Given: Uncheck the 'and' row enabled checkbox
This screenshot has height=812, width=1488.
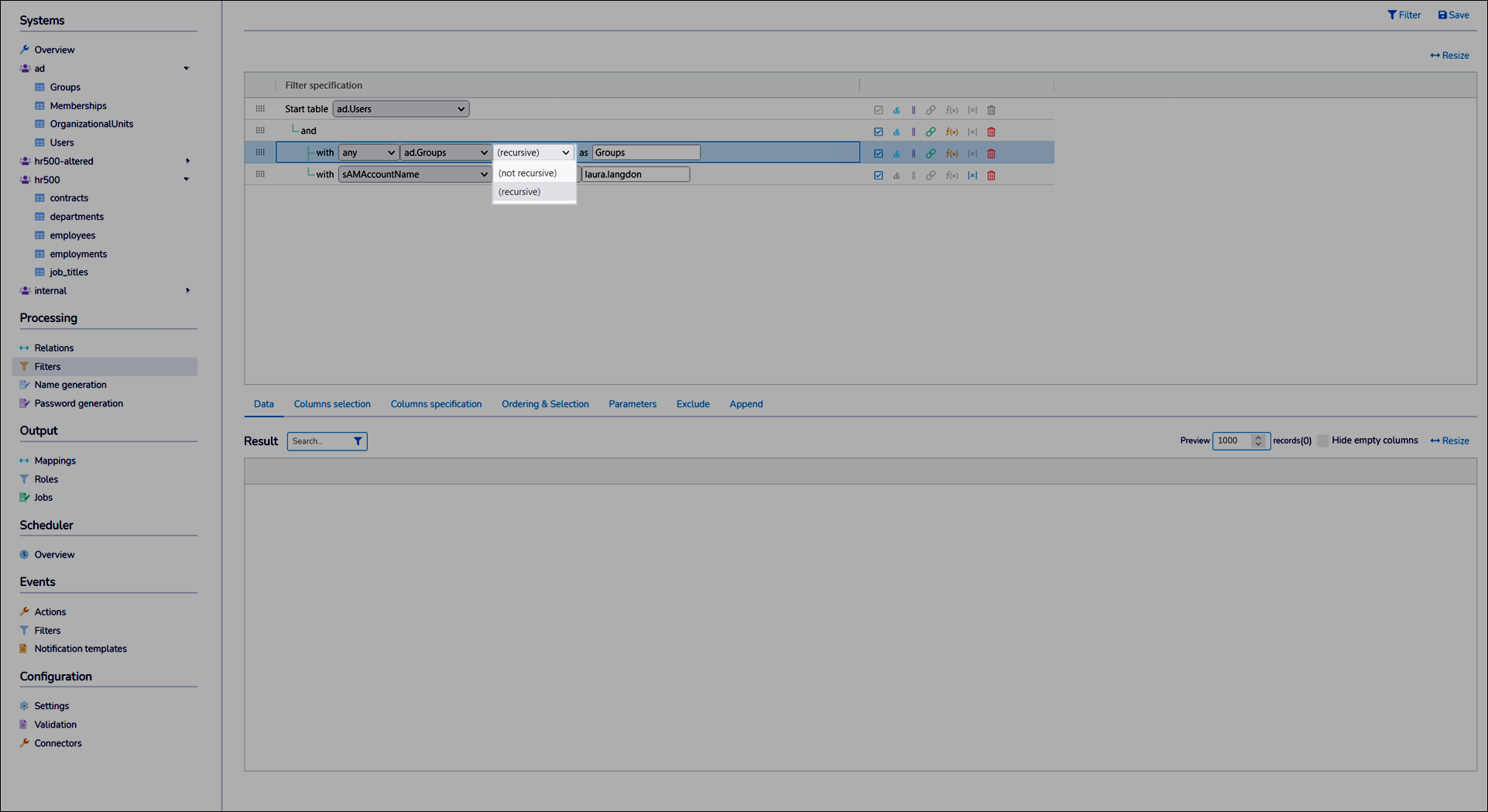Looking at the screenshot, I should tap(878, 132).
